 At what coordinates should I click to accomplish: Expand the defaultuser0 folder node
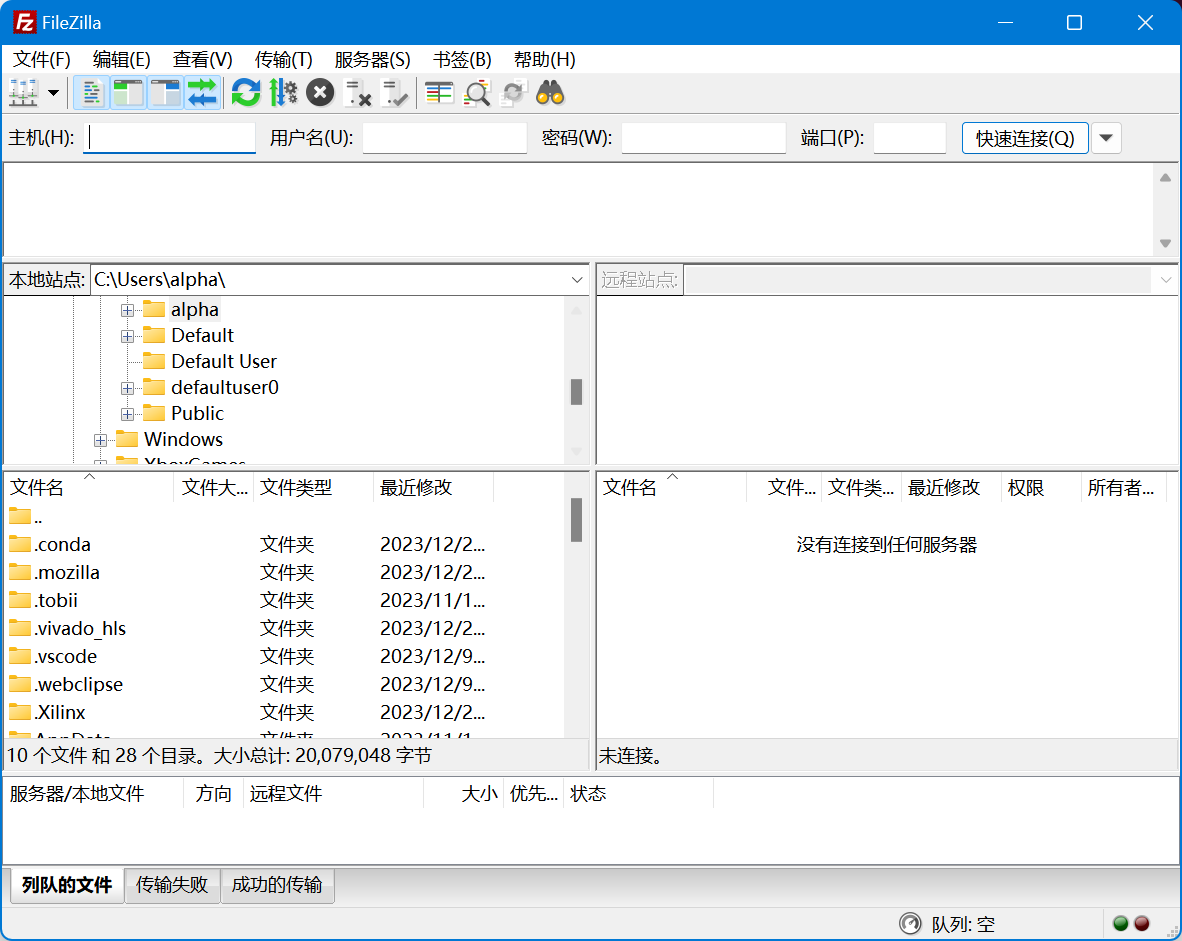(x=127, y=388)
